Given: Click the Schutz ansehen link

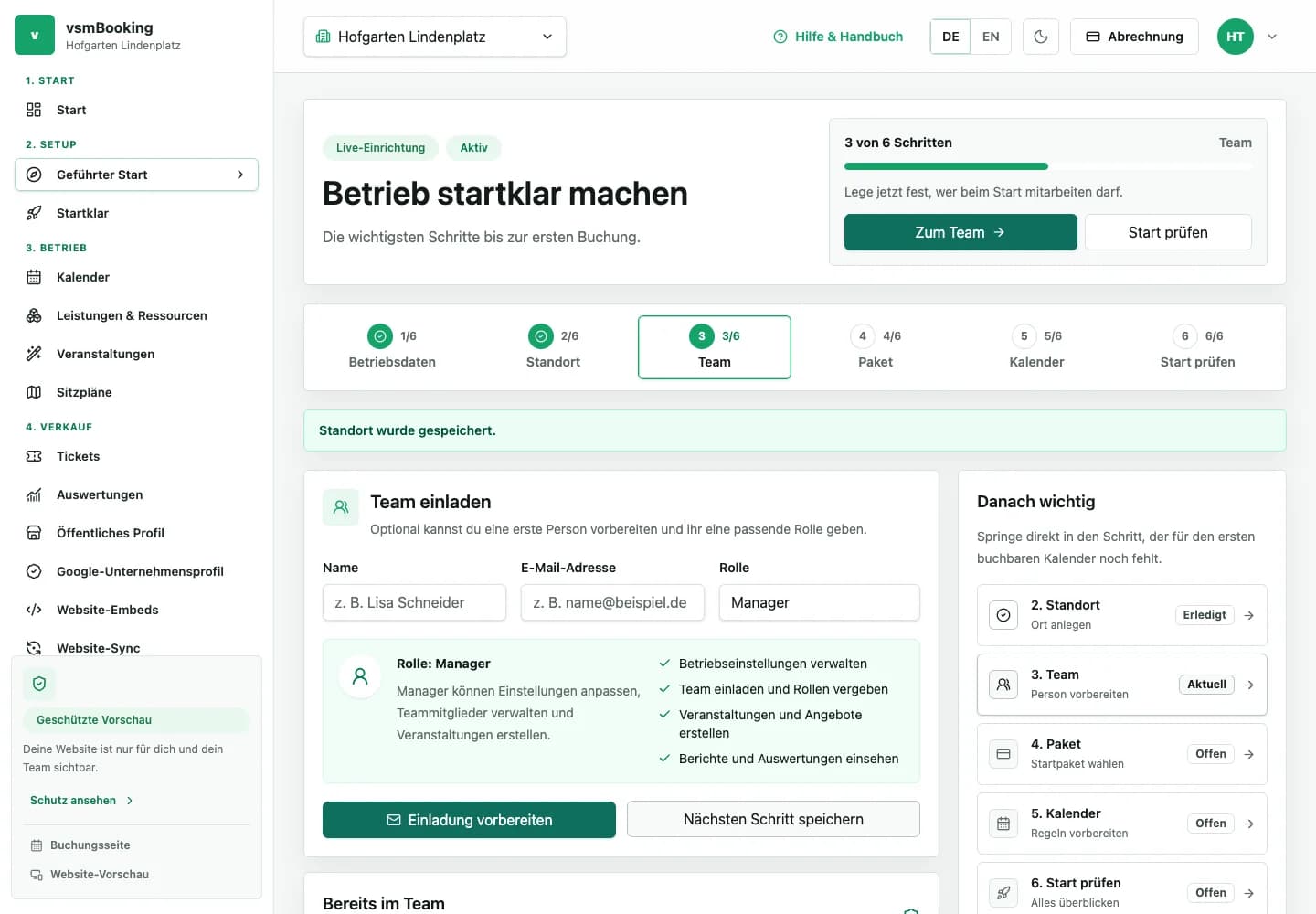Looking at the screenshot, I should 82,801.
